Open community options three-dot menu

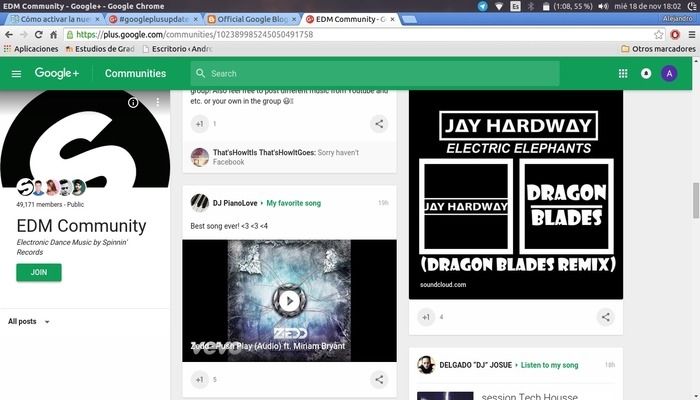pyautogui.click(x=158, y=103)
